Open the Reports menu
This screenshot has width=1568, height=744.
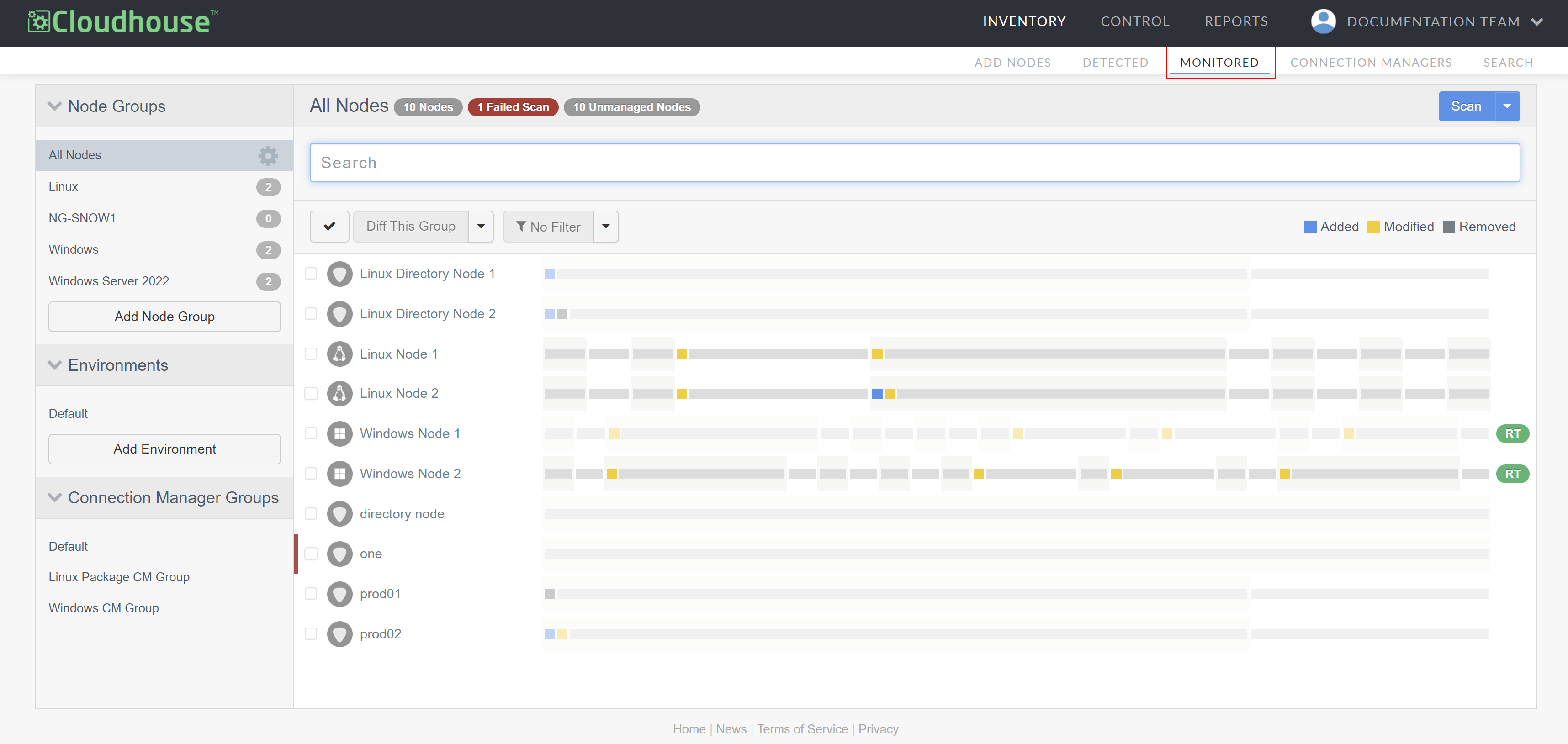click(1236, 21)
